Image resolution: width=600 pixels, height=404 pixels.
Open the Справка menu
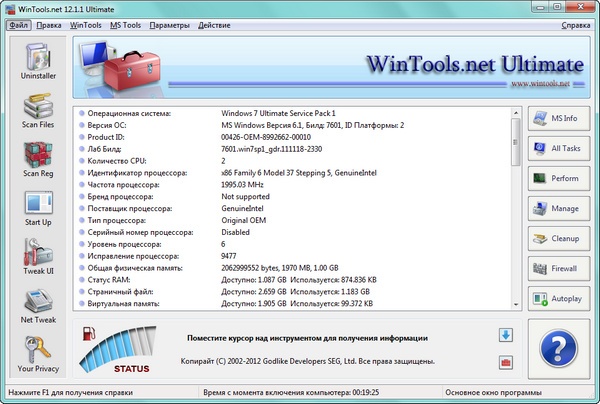[576, 24]
